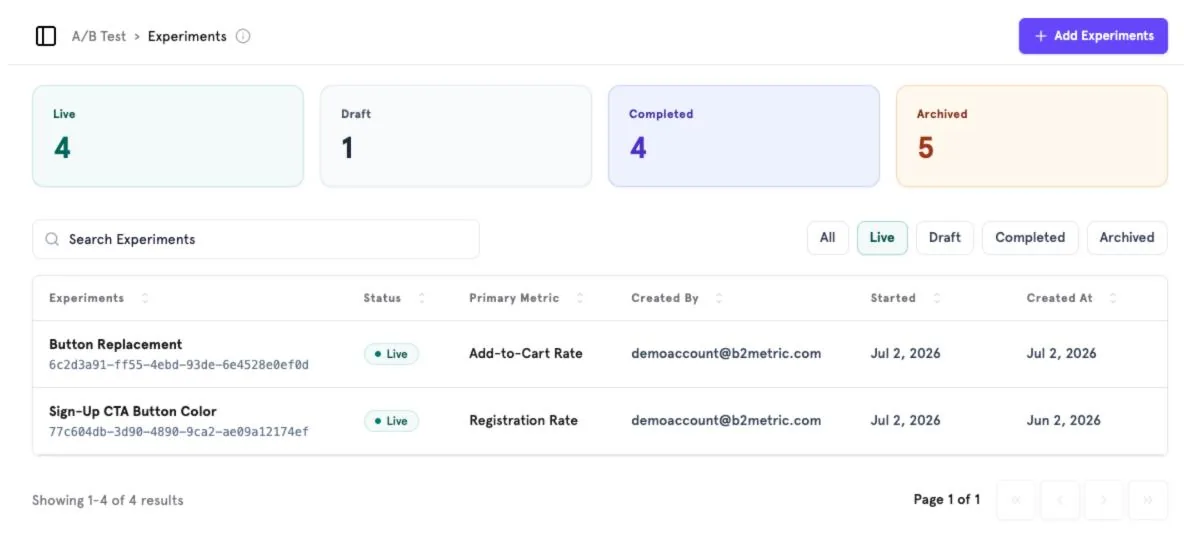Click the search magnifier icon
Viewport: 1184px width, 543px height.
52,239
